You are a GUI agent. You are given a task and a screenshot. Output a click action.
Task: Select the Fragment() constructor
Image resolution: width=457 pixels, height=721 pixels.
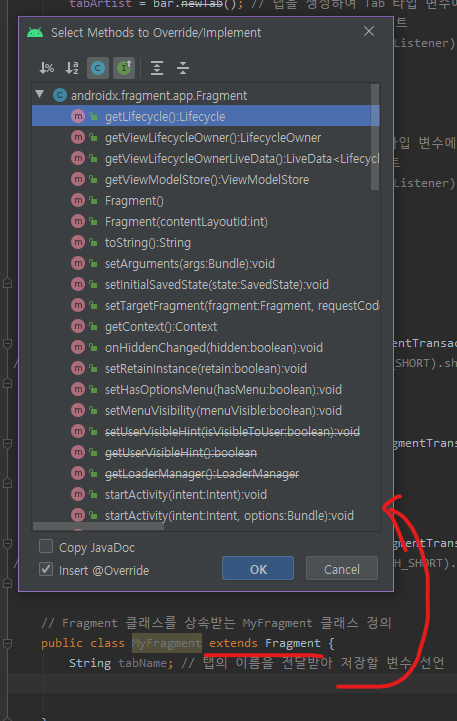click(x=206, y=200)
